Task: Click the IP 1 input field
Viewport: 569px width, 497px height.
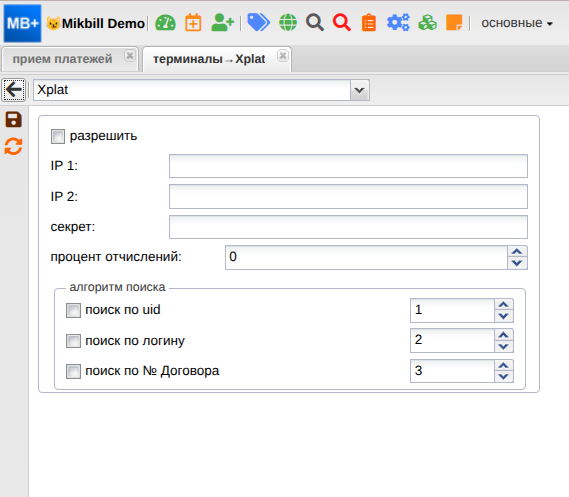Action: pos(348,166)
